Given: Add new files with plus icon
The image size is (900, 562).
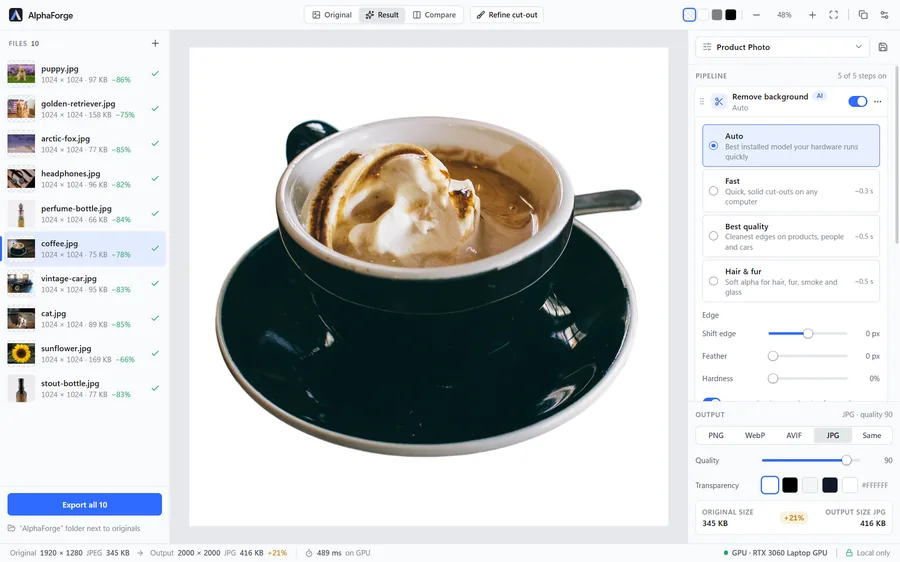Looking at the screenshot, I should point(155,43).
